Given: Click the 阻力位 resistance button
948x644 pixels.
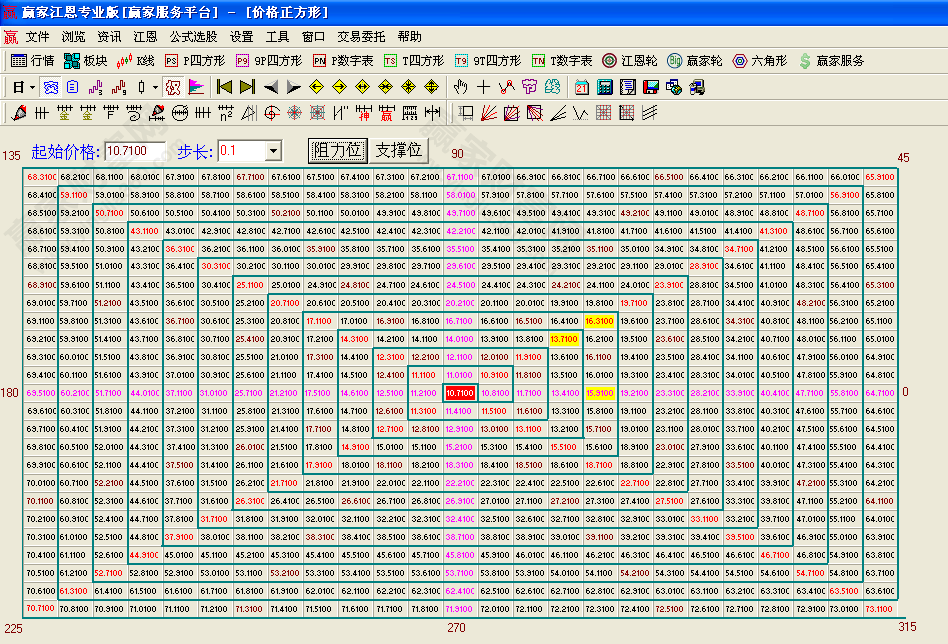Looking at the screenshot, I should pos(337,151).
